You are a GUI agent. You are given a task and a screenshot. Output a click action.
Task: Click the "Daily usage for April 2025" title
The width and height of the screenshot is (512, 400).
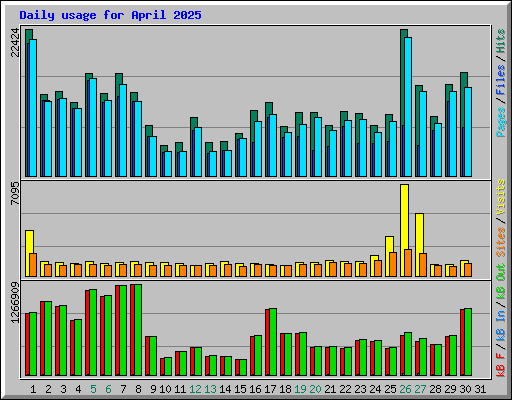110,15
